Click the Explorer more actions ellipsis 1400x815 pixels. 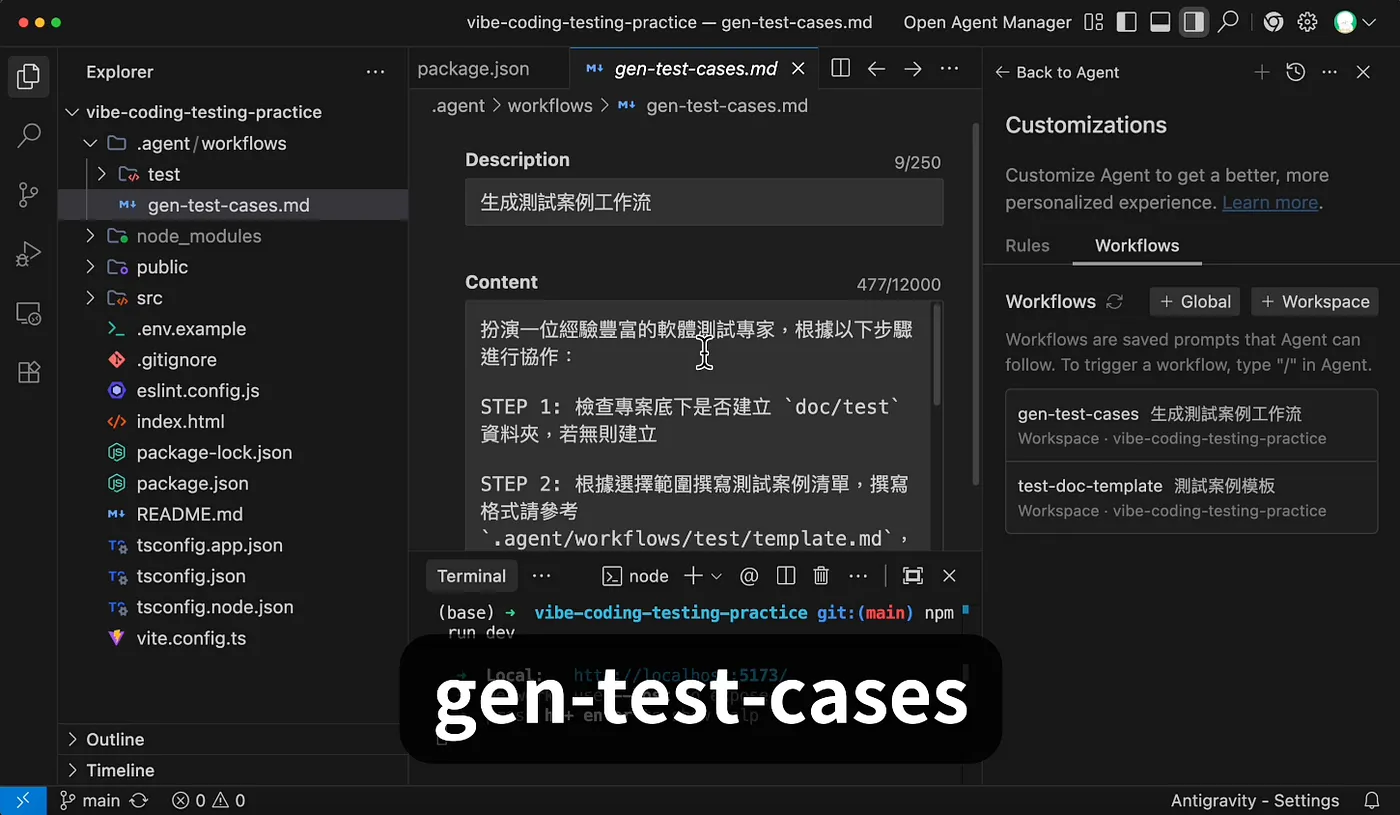pos(375,72)
